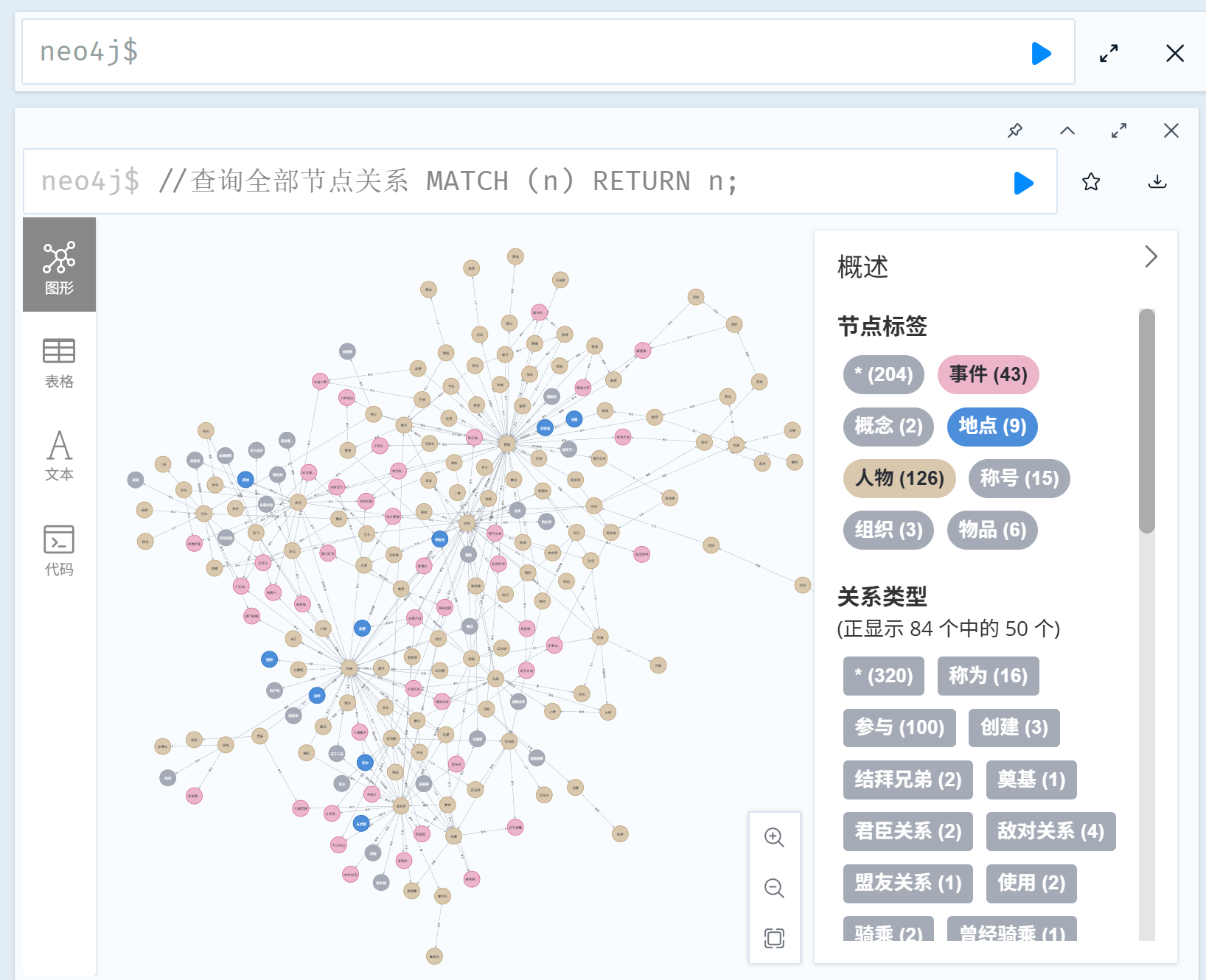Select the 称为 (16) relationship type
1206x980 pixels.
click(x=988, y=676)
